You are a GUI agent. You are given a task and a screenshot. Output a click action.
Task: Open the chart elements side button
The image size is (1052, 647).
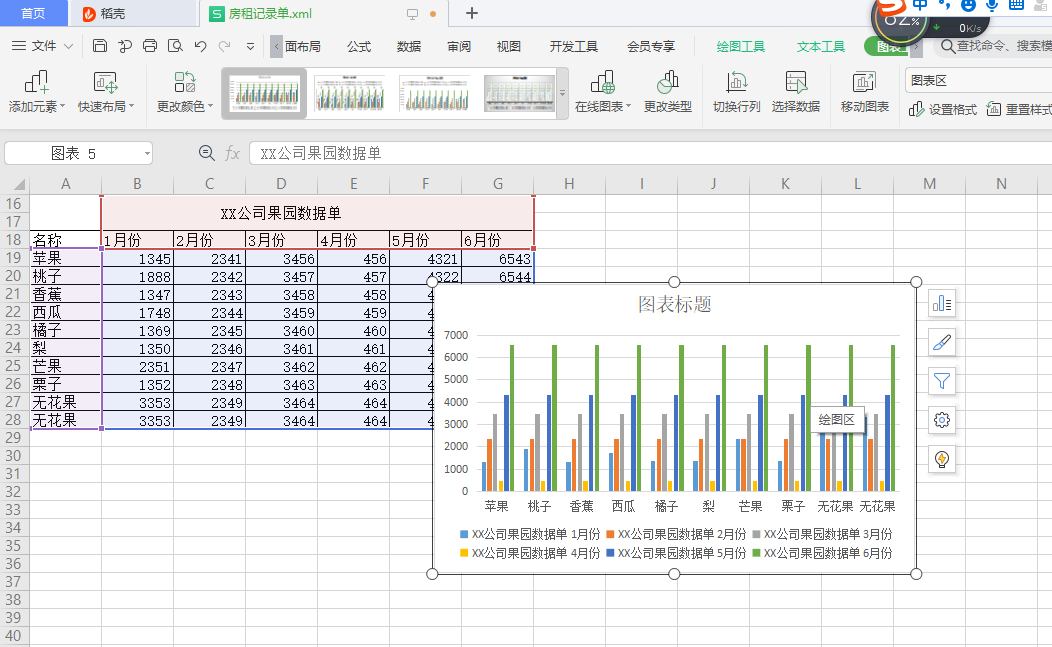click(x=942, y=303)
